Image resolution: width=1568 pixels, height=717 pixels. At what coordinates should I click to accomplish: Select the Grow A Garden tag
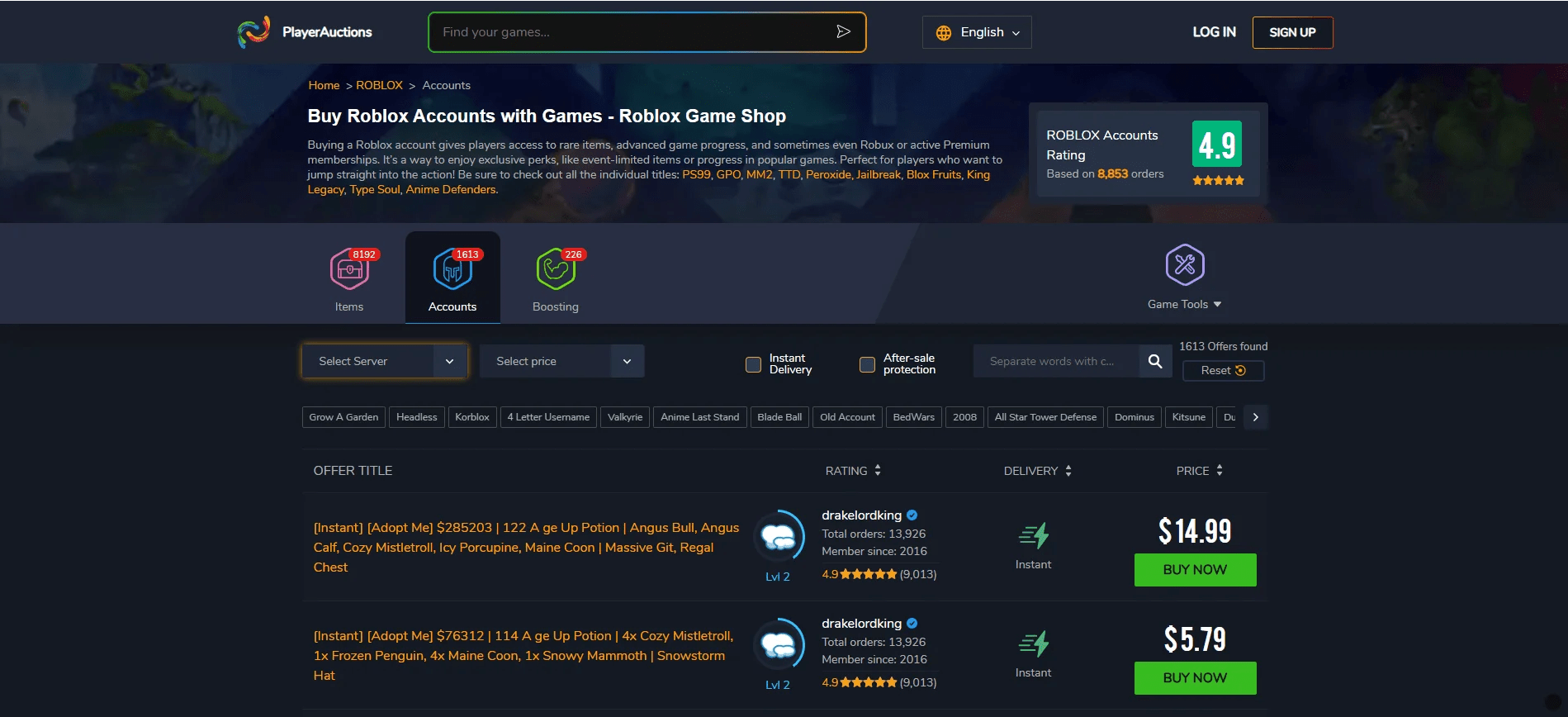tap(343, 417)
